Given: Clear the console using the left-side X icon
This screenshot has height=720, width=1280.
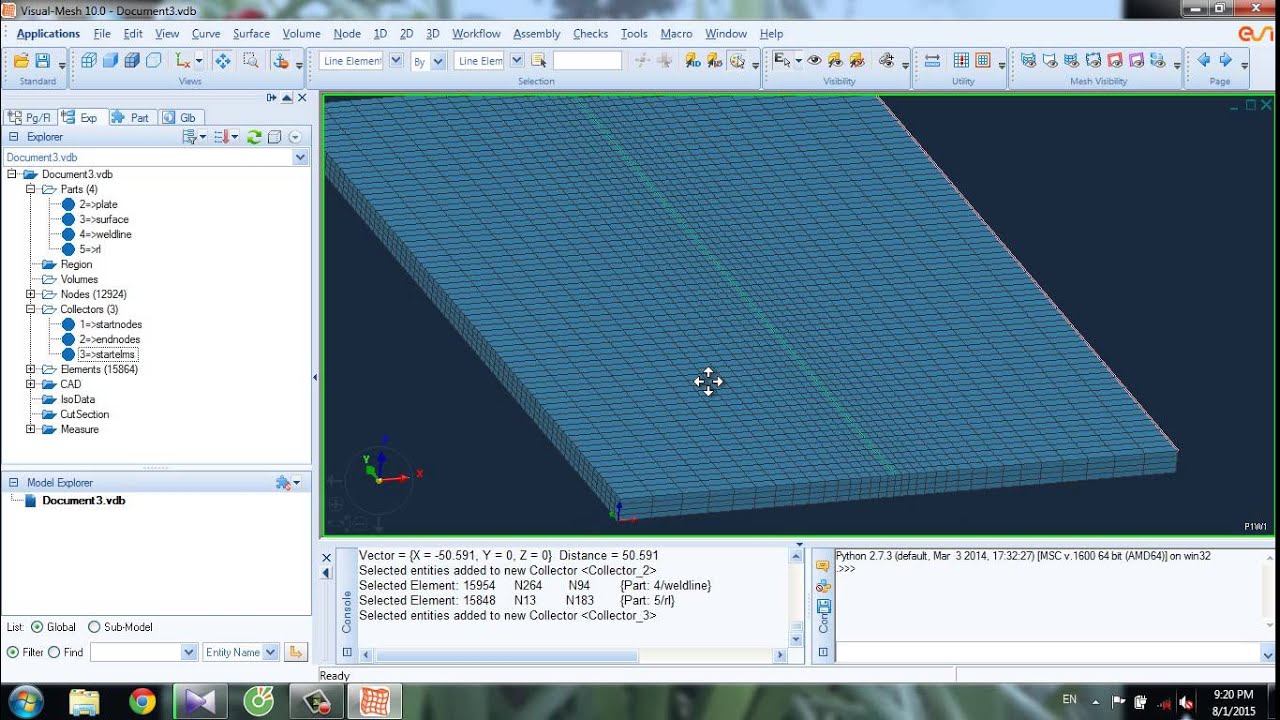Looking at the screenshot, I should click(326, 558).
